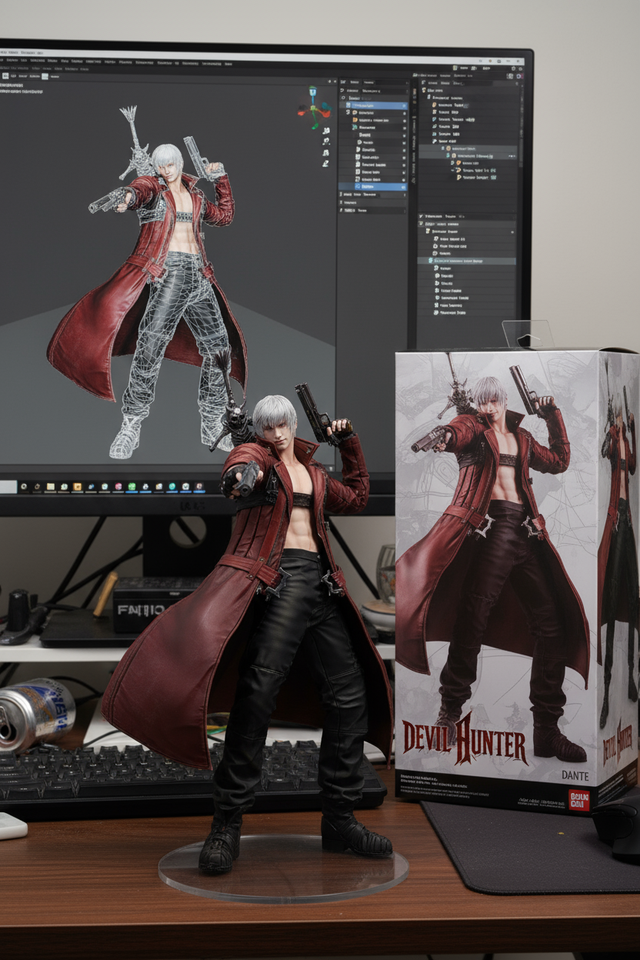Screen dimensions: 640x960
Task: Open the pink icon on the taskbar
Action: [118, 487]
